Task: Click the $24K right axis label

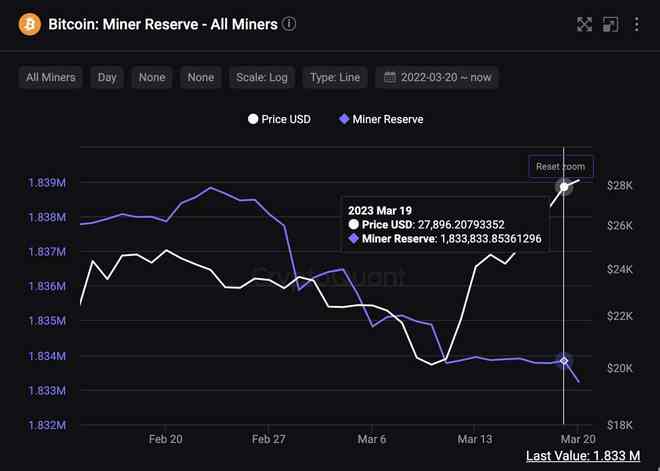Action: 620,269
